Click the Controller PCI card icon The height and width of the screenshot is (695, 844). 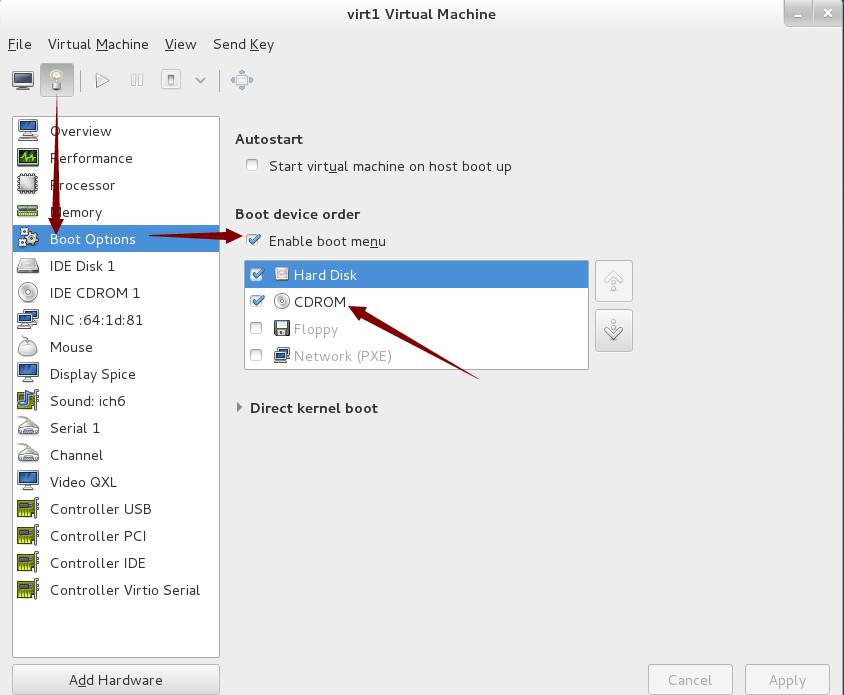(x=27, y=535)
